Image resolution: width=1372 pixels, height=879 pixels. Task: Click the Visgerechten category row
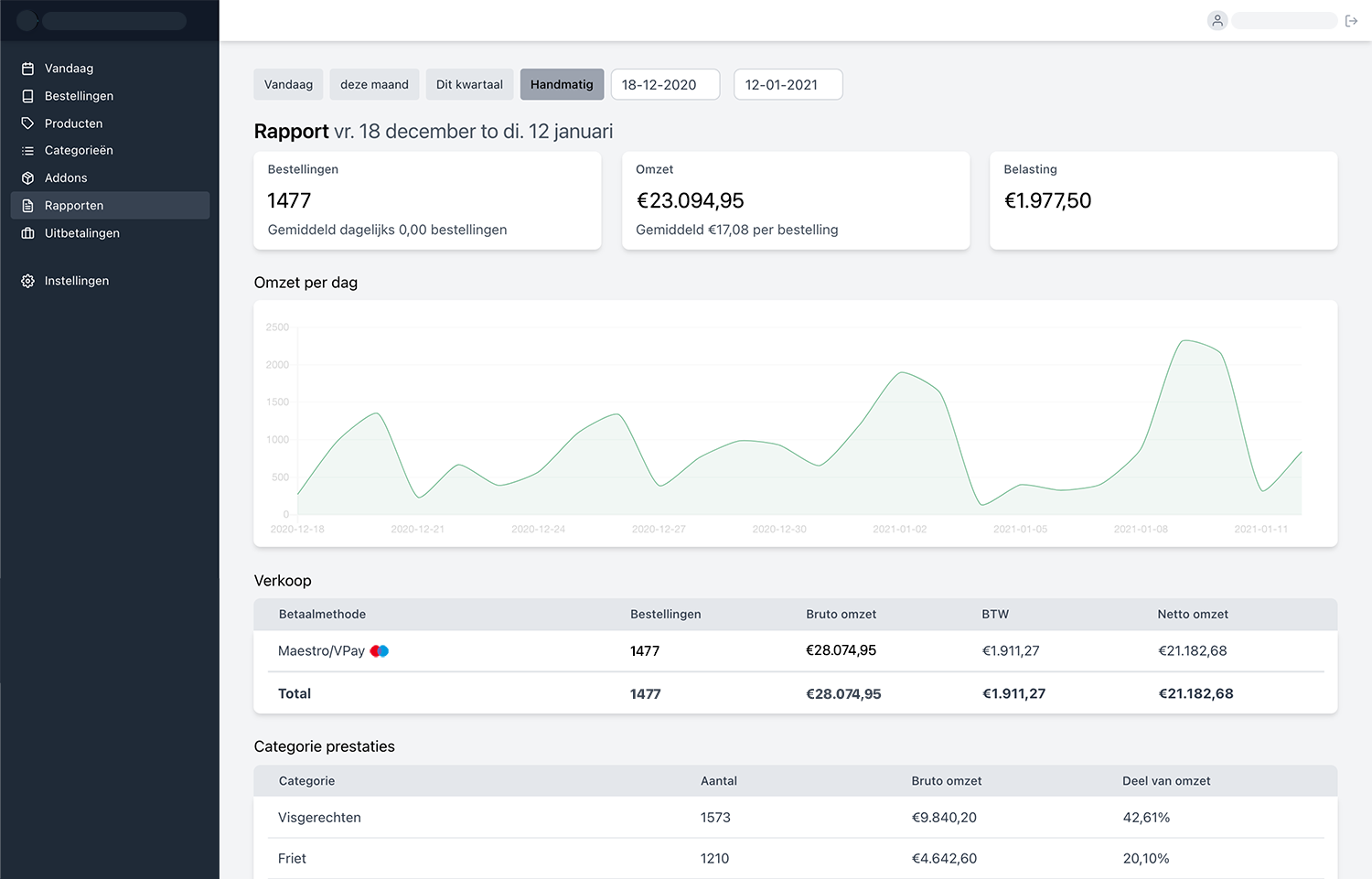tap(319, 818)
